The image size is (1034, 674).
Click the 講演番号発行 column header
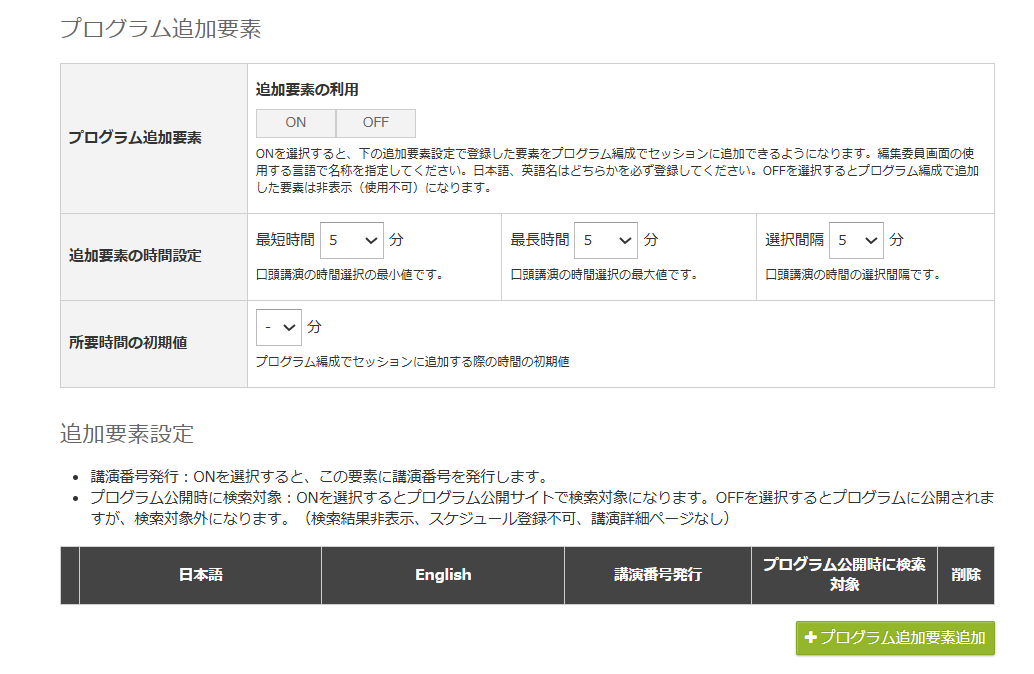coord(655,576)
